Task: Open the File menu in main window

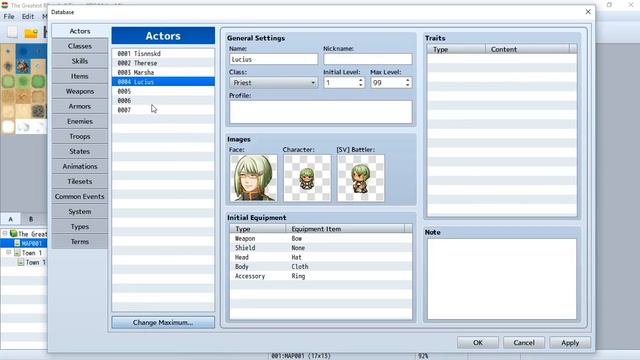Action: tap(9, 17)
